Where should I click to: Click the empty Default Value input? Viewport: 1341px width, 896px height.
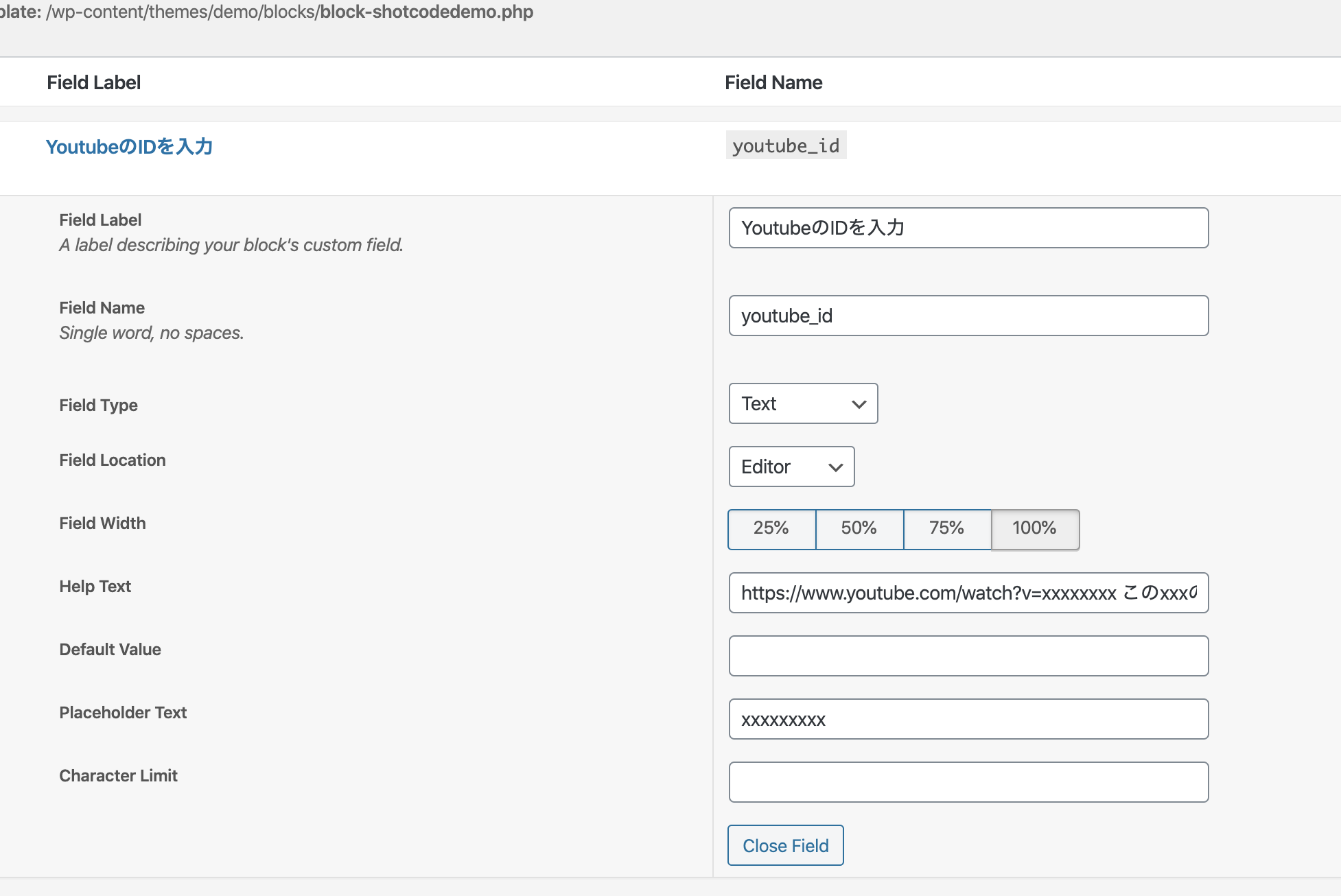pyautogui.click(x=968, y=656)
